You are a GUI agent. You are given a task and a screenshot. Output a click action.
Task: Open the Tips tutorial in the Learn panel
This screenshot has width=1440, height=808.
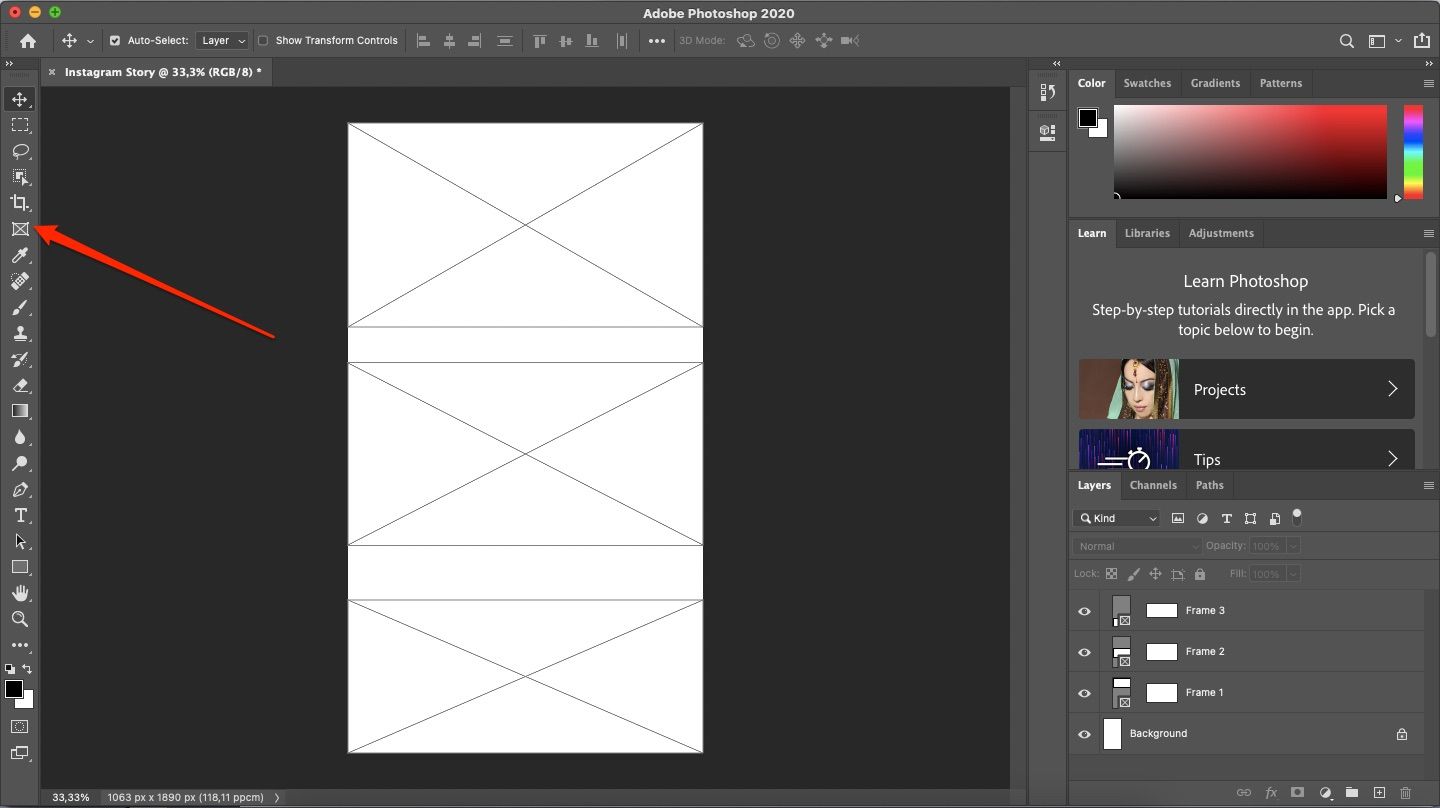click(x=1245, y=459)
